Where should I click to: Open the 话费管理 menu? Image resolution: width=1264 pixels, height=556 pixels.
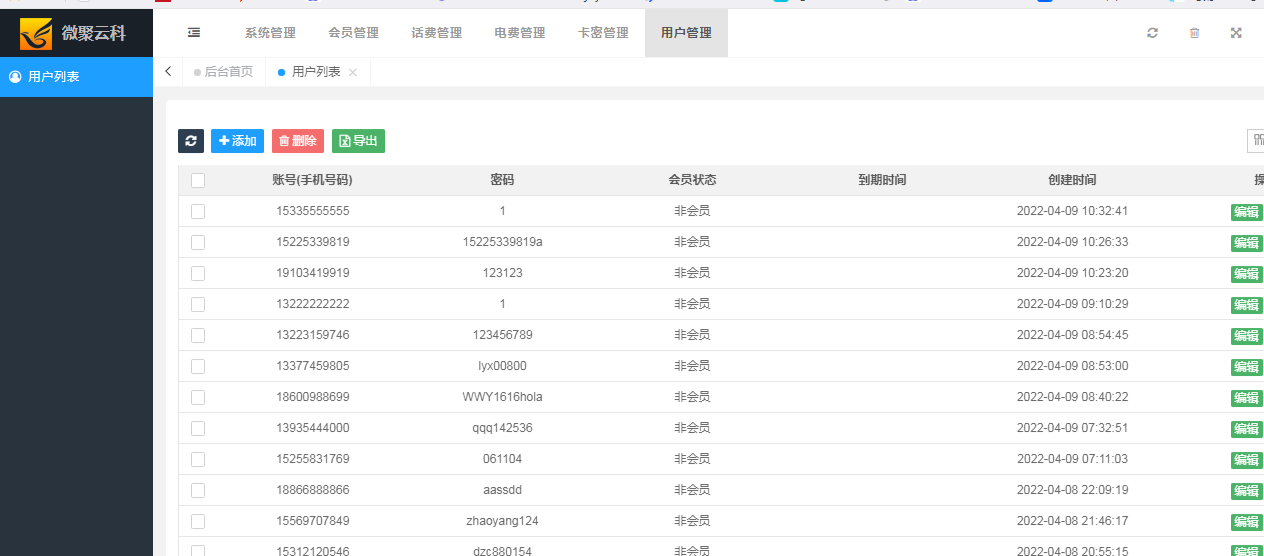coord(436,33)
